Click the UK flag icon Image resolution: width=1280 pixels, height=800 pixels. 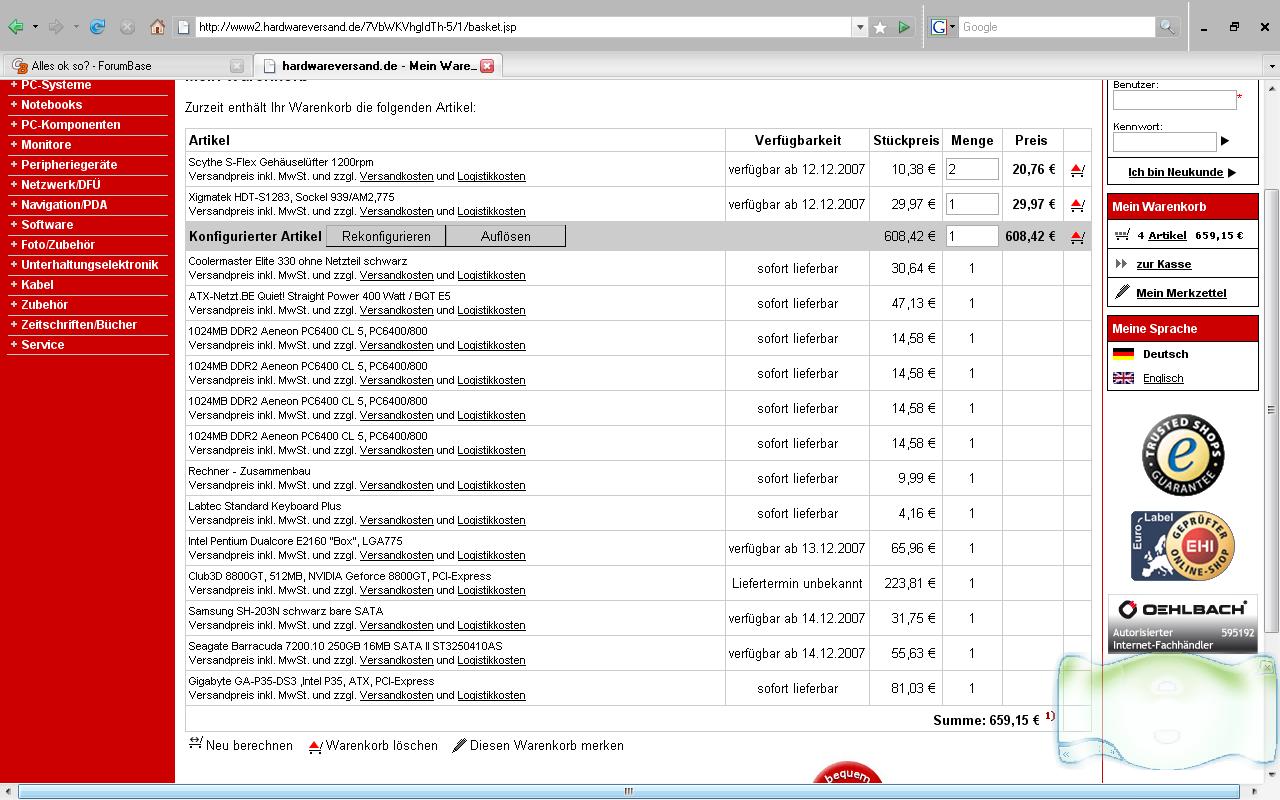pos(1123,378)
